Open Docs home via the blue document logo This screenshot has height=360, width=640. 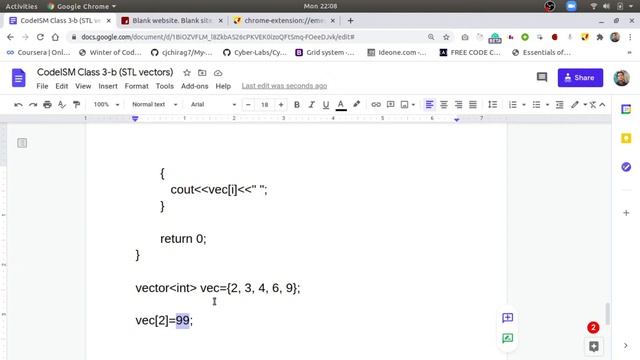coord(19,78)
